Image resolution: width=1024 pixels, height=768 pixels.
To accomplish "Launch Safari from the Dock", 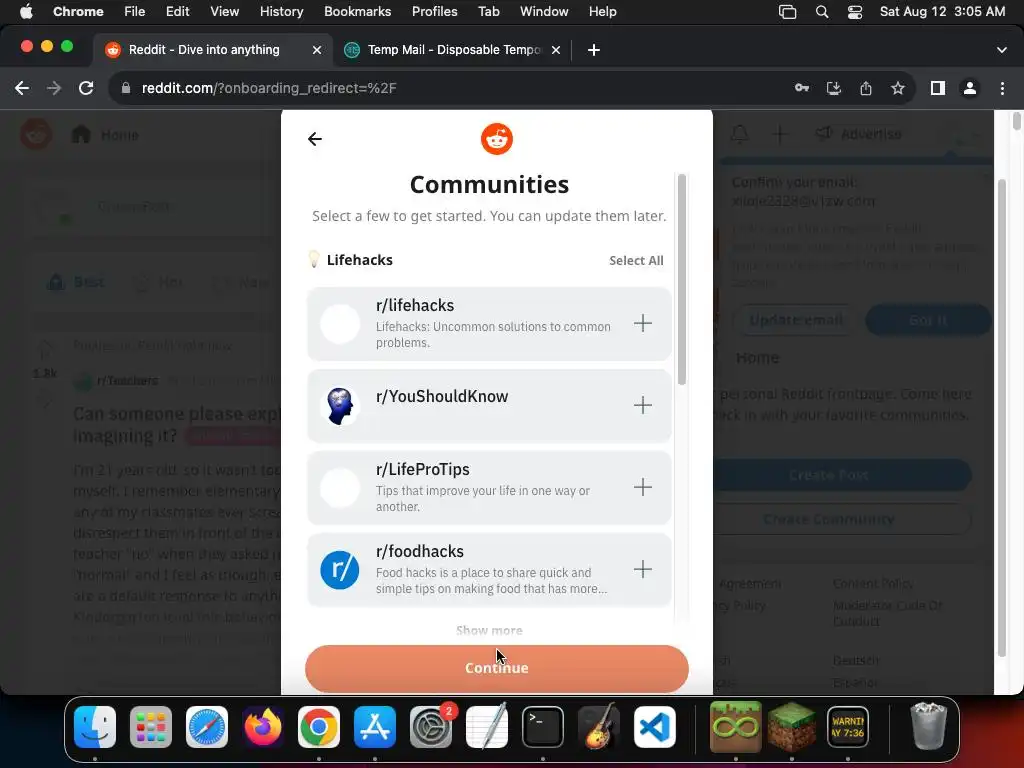I will tap(207, 727).
